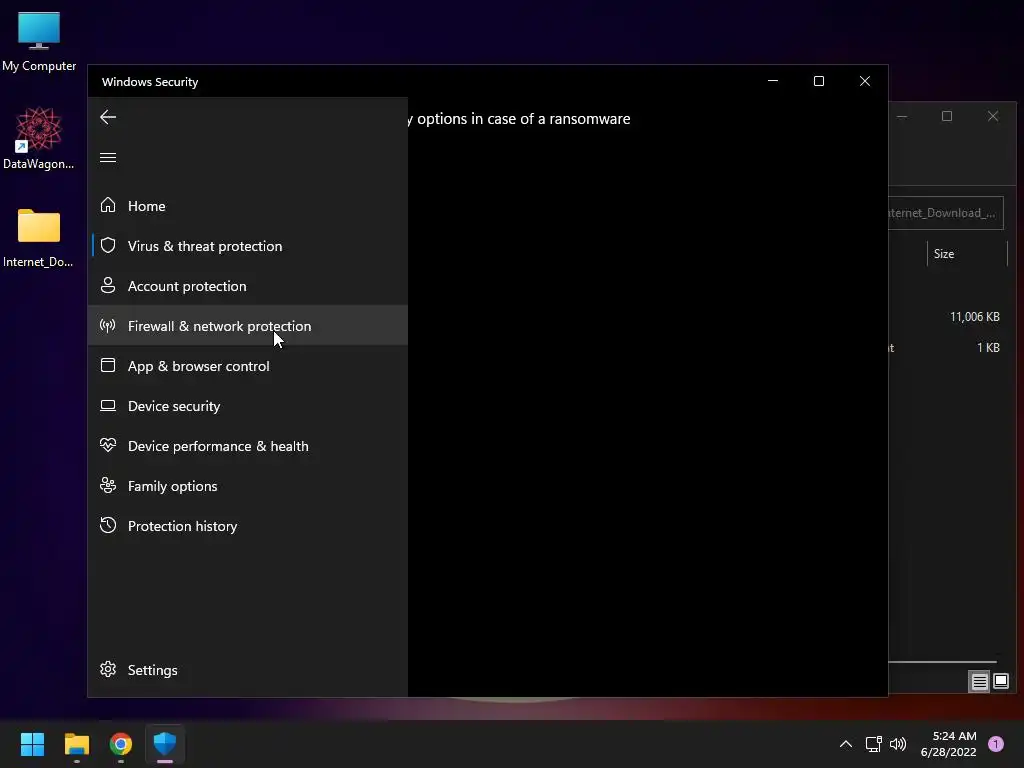Open Home page in sidebar
Image resolution: width=1024 pixels, height=768 pixels.
(x=248, y=206)
